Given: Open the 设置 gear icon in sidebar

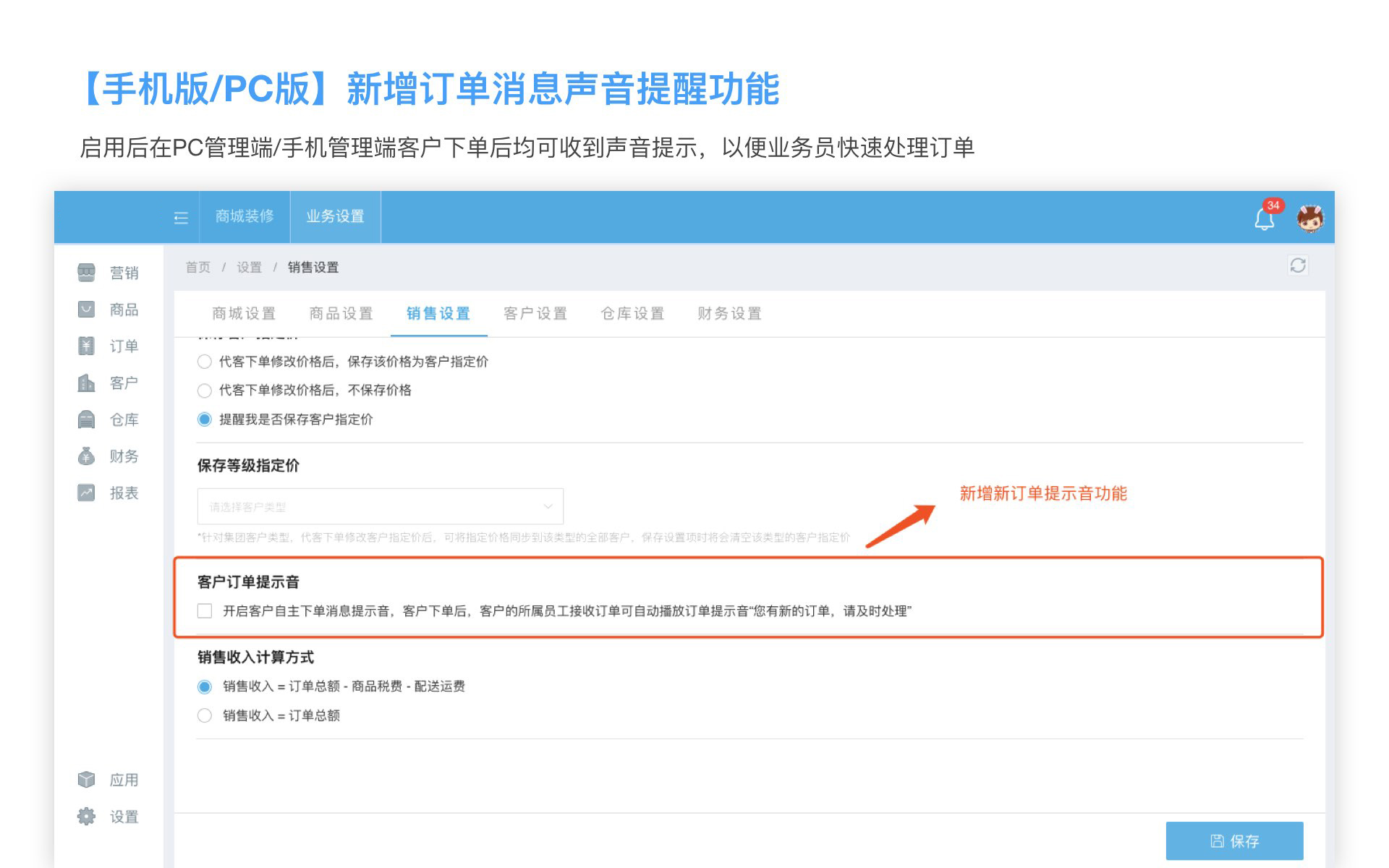Looking at the screenshot, I should click(87, 817).
